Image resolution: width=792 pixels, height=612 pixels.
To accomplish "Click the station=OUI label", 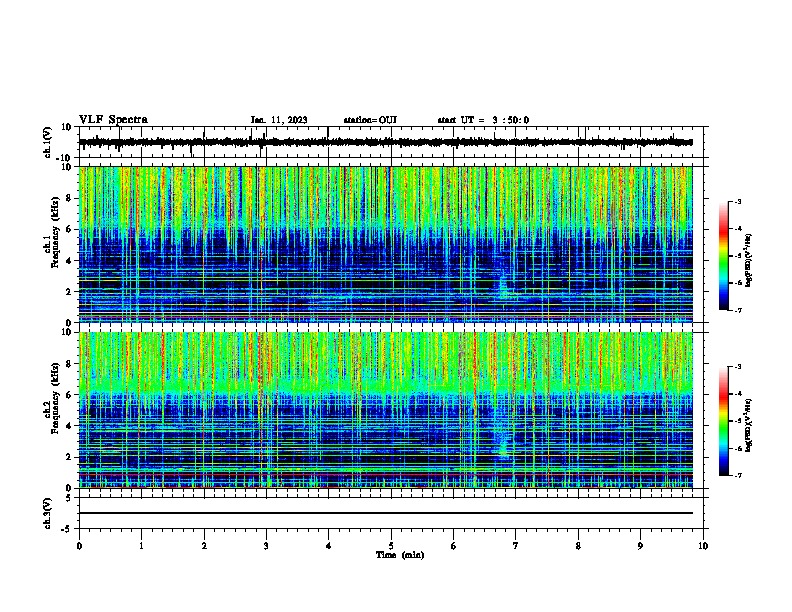I will coord(370,120).
